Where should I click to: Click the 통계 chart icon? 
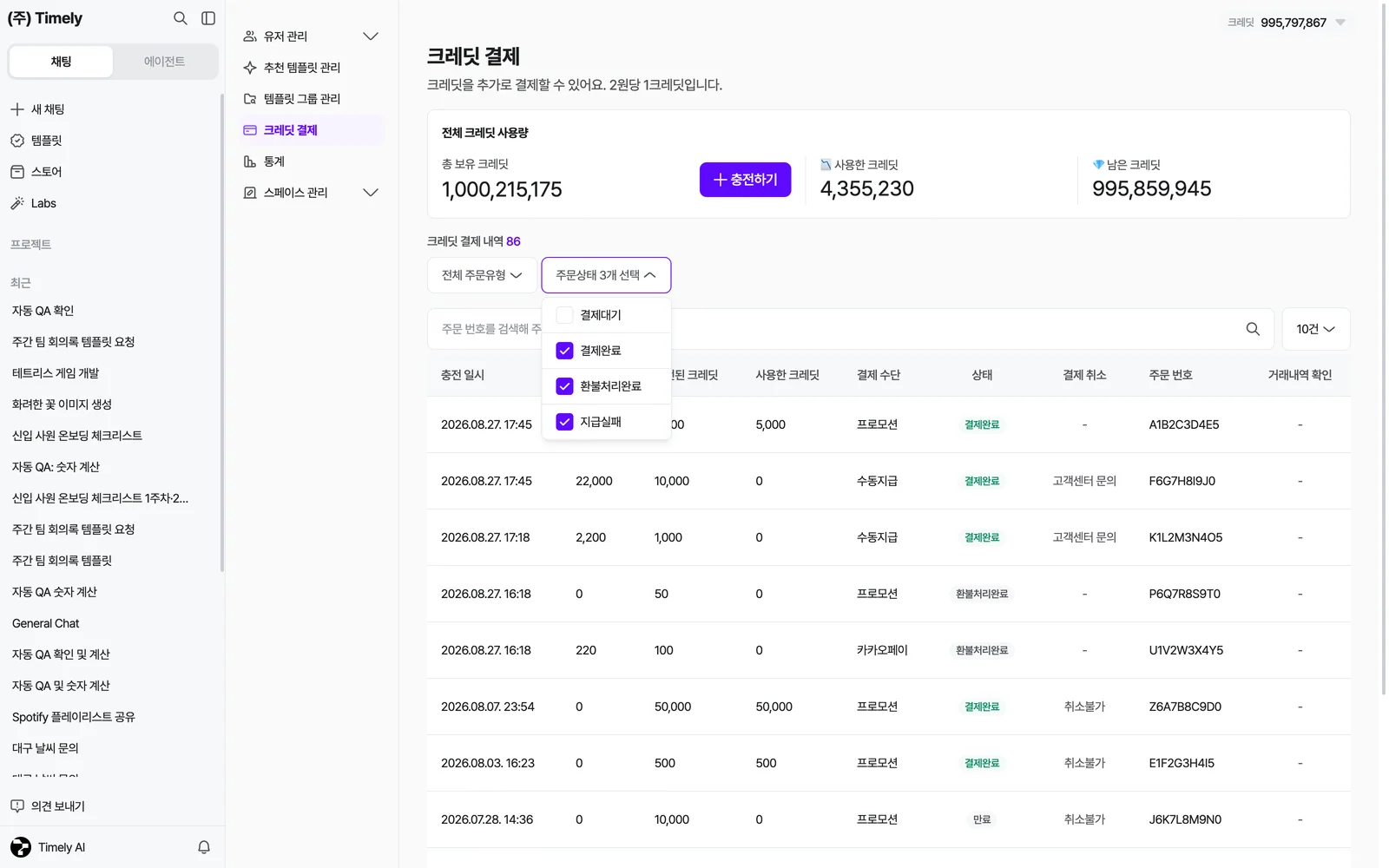[250, 161]
